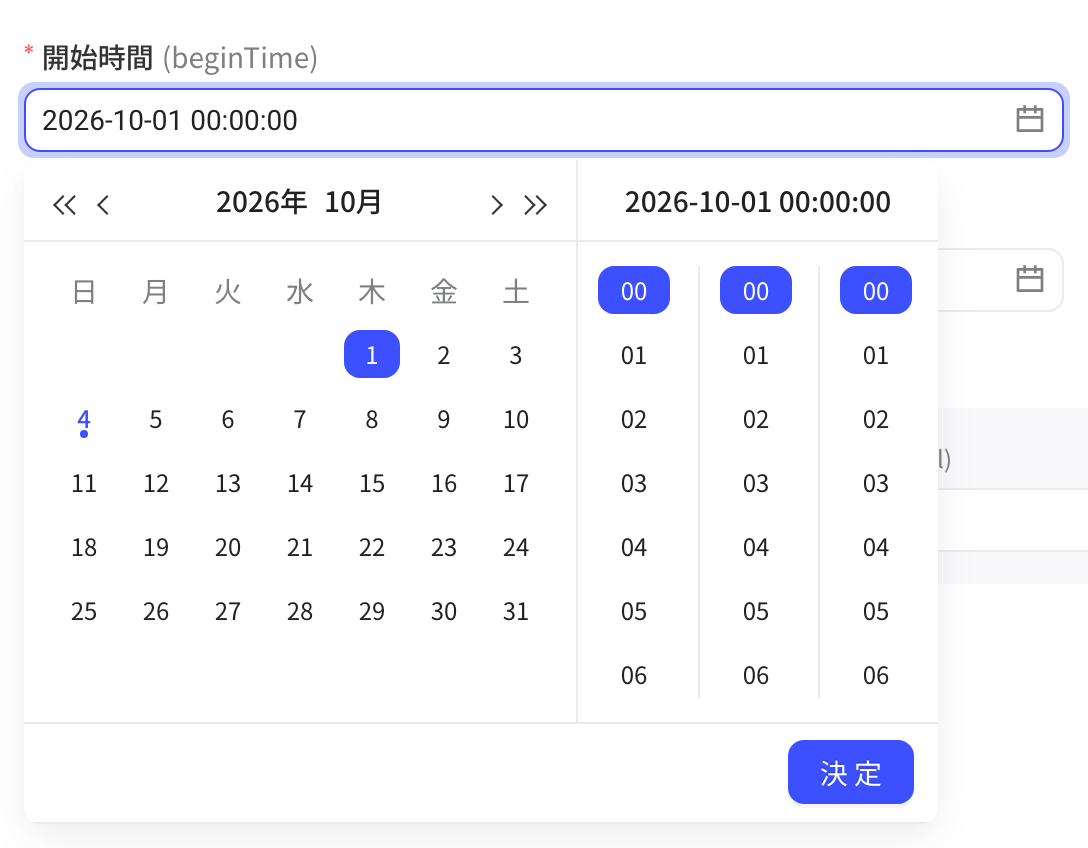Screen dimensions: 1088x848
Task: Select second 06 in the seconds column
Action: [876, 675]
